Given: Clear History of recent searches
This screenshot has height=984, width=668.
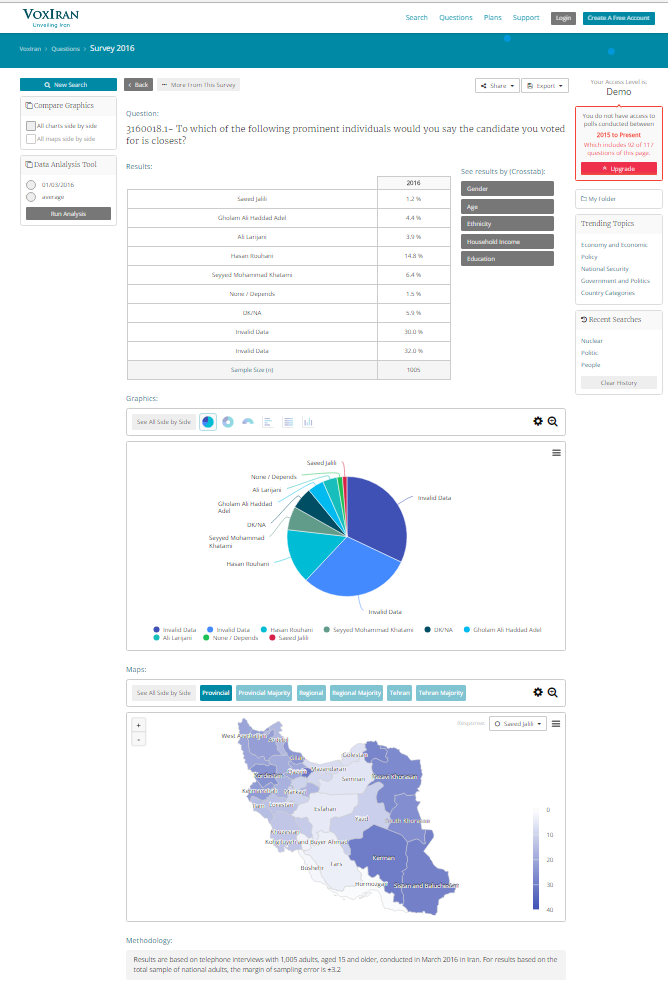Looking at the screenshot, I should [619, 383].
